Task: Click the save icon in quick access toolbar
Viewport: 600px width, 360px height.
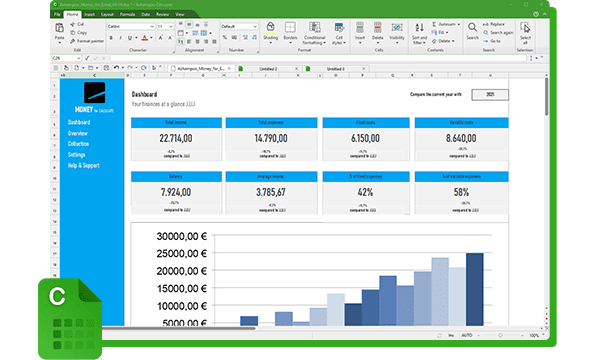Action: click(x=106, y=68)
